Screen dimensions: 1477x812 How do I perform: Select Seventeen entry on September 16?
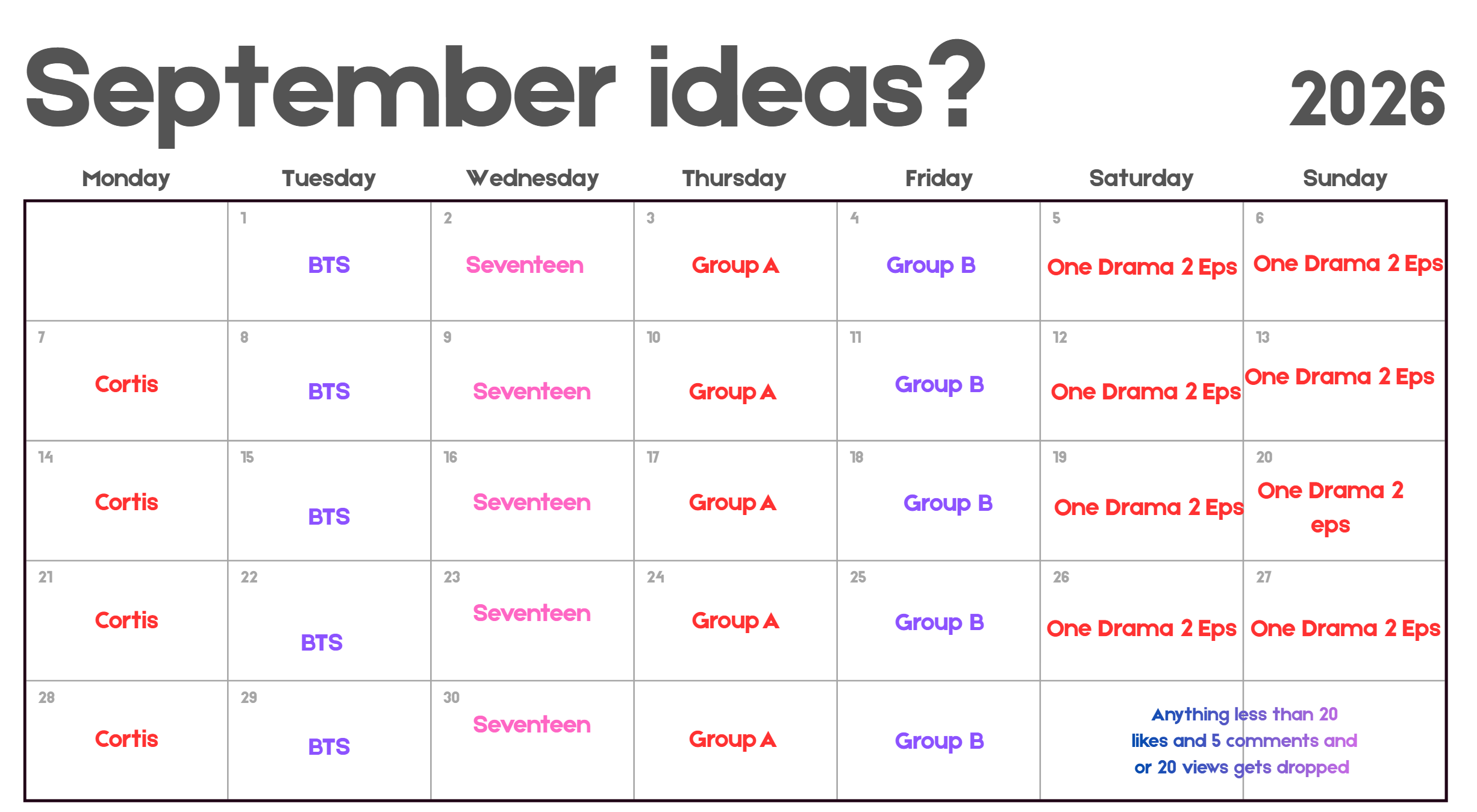tap(532, 502)
